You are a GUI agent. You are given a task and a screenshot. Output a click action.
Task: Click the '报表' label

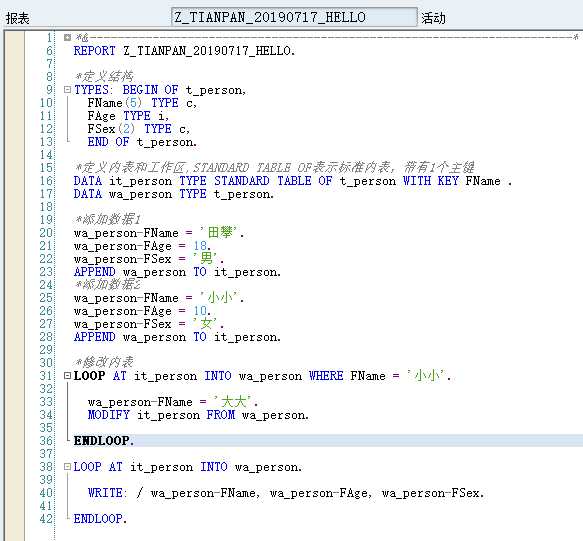click(17, 18)
